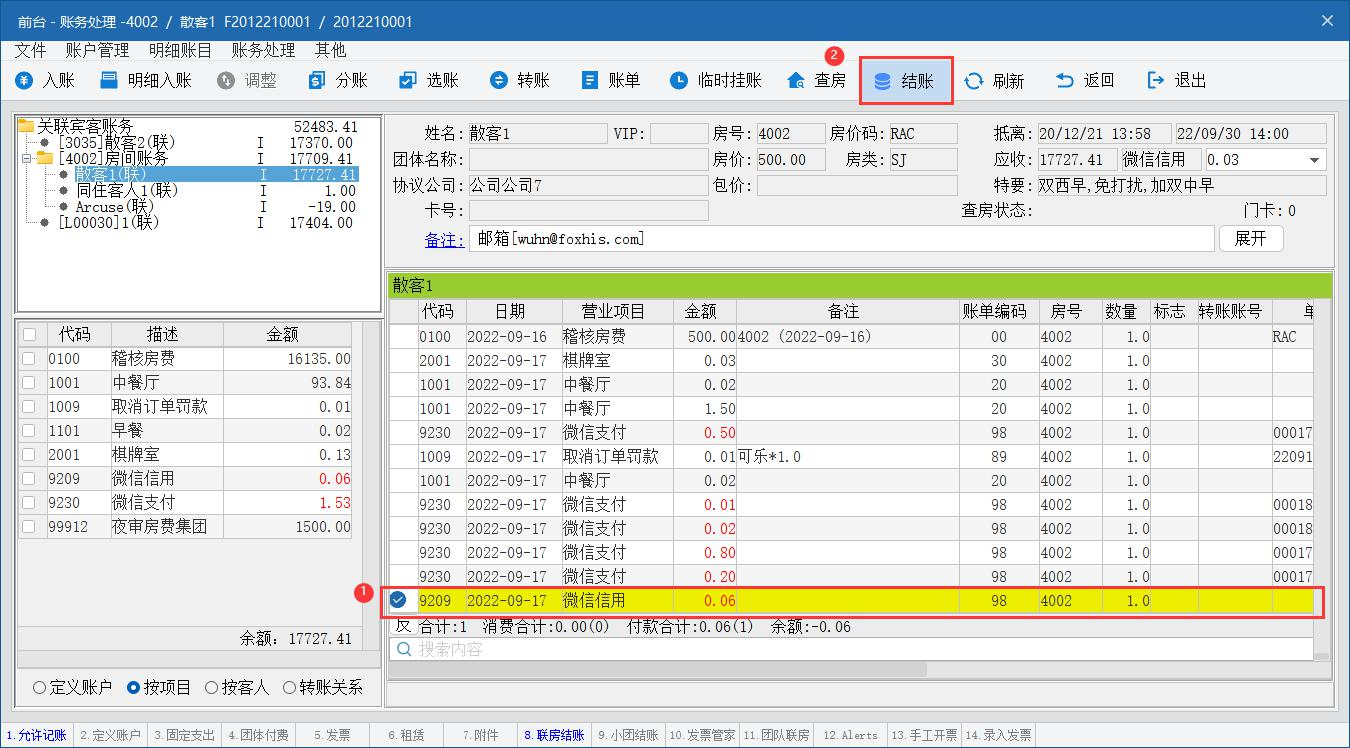Check the 0100 稽核房费 checkbox
The width and height of the screenshot is (1350, 748).
coord(29,359)
